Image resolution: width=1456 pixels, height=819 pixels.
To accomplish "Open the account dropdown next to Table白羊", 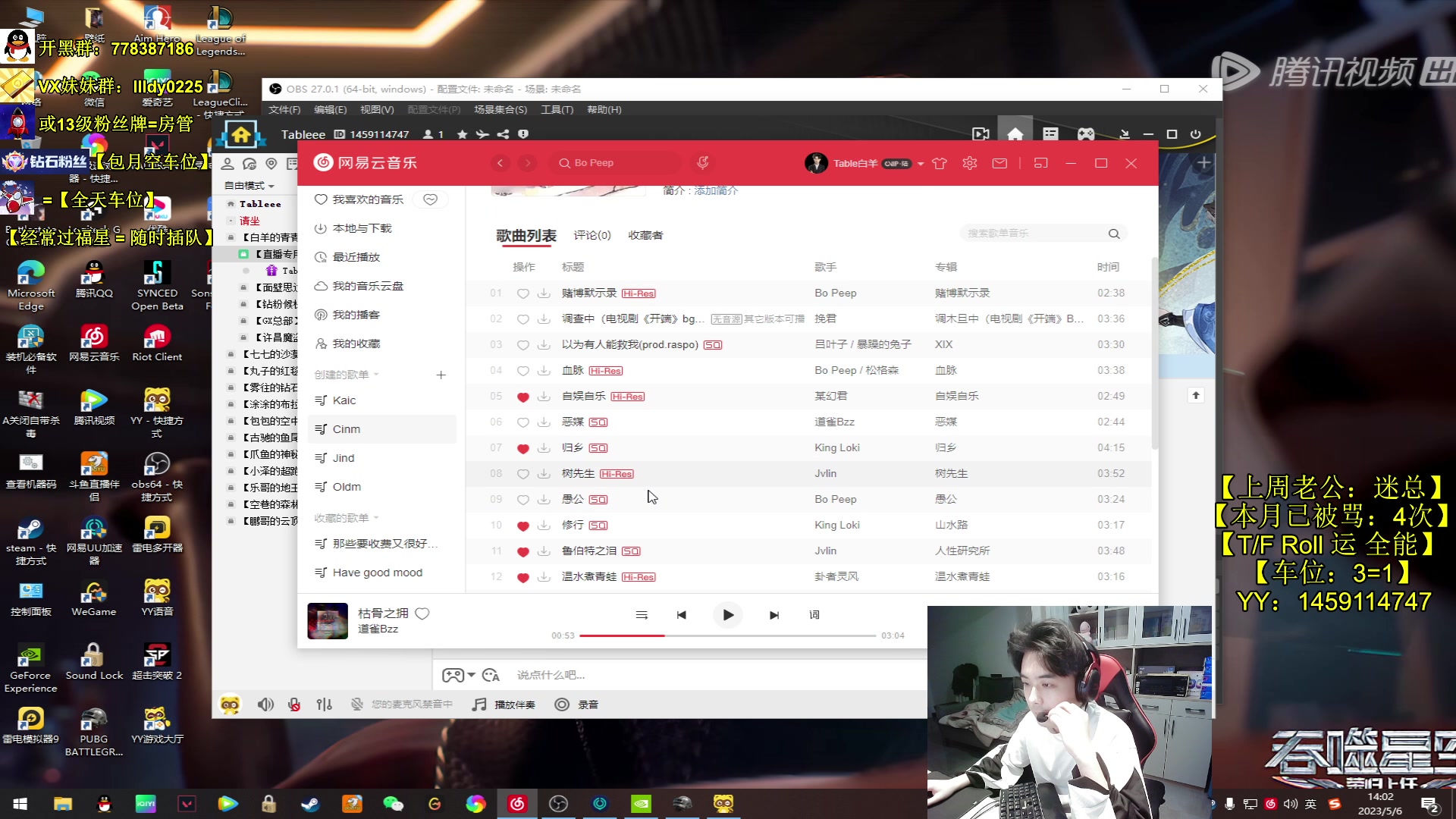I will click(920, 163).
